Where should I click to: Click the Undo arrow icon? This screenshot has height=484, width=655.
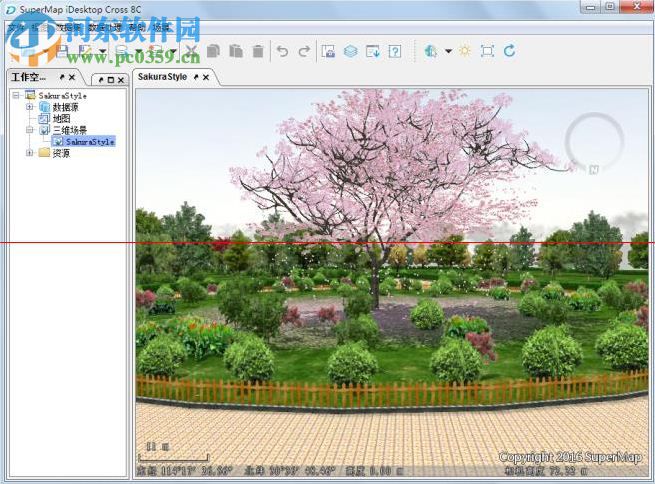(283, 51)
